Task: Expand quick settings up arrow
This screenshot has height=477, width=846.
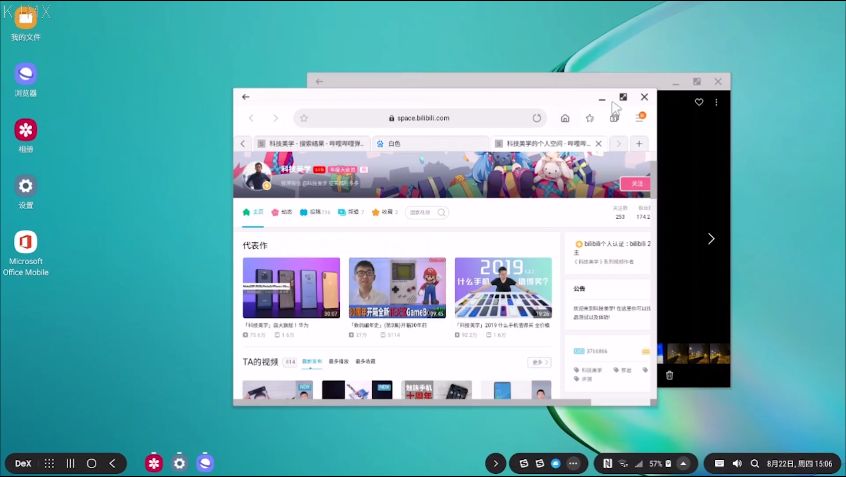Action: coord(684,463)
